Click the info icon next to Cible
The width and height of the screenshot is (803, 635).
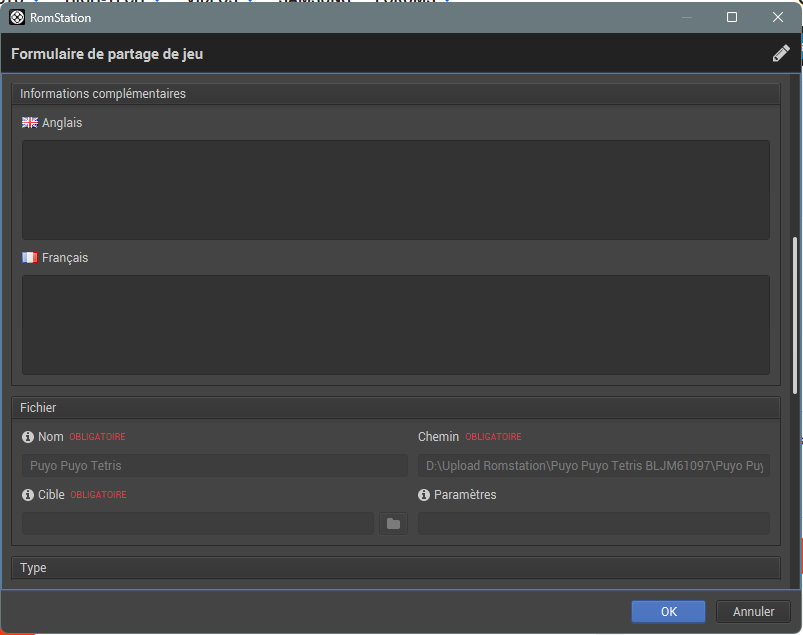pos(28,495)
